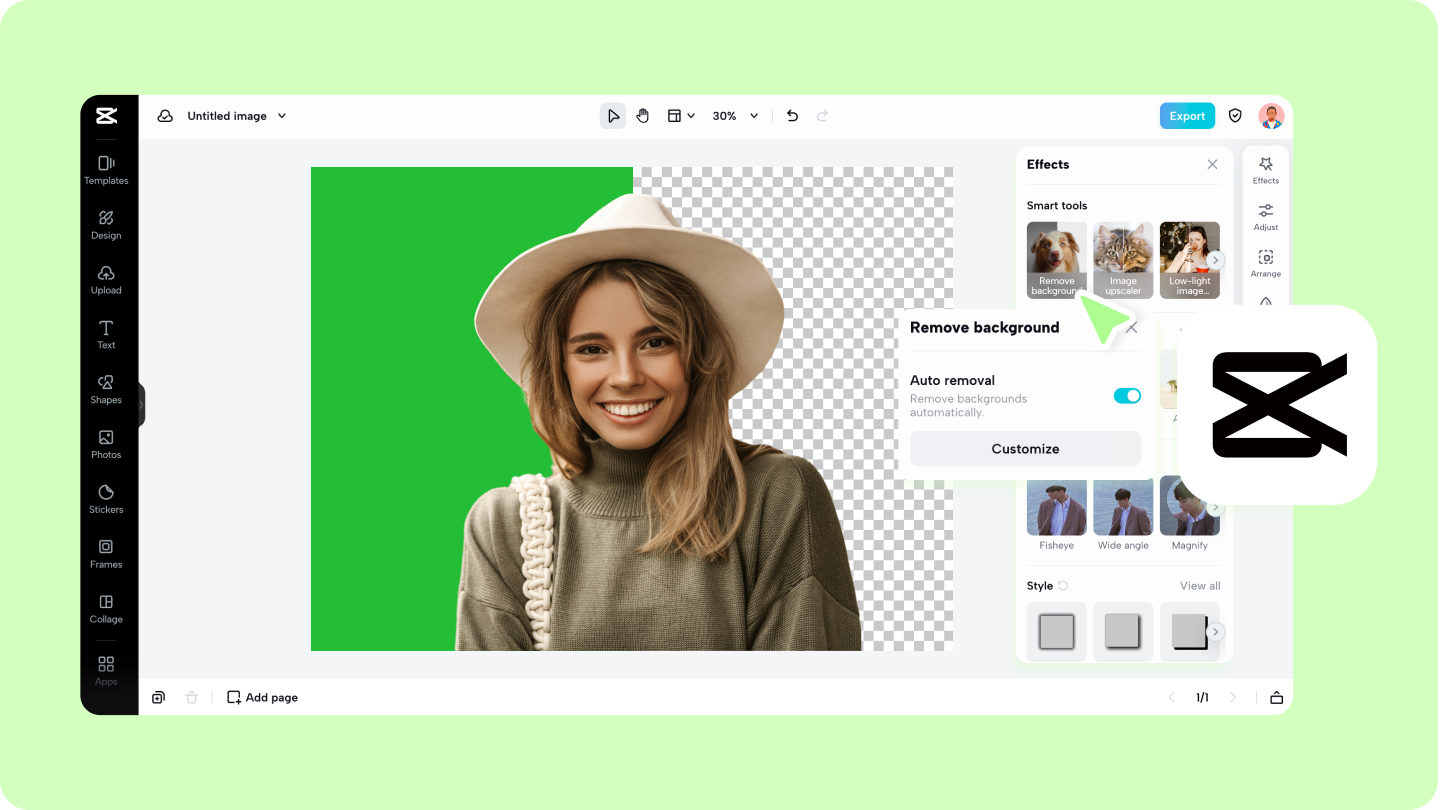The height and width of the screenshot is (810, 1440).
Task: Disable Auto removal in Remove background popup
Action: click(x=1127, y=395)
